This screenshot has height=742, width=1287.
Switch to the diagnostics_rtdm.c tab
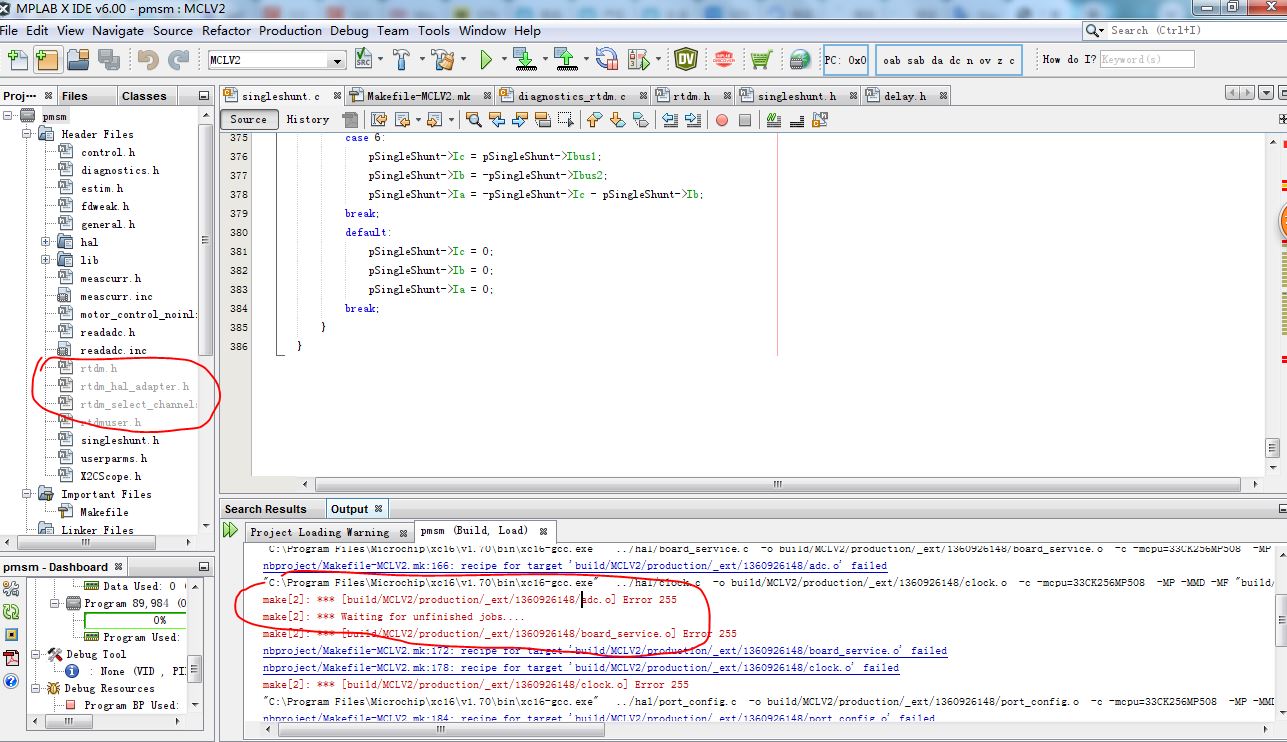572,96
